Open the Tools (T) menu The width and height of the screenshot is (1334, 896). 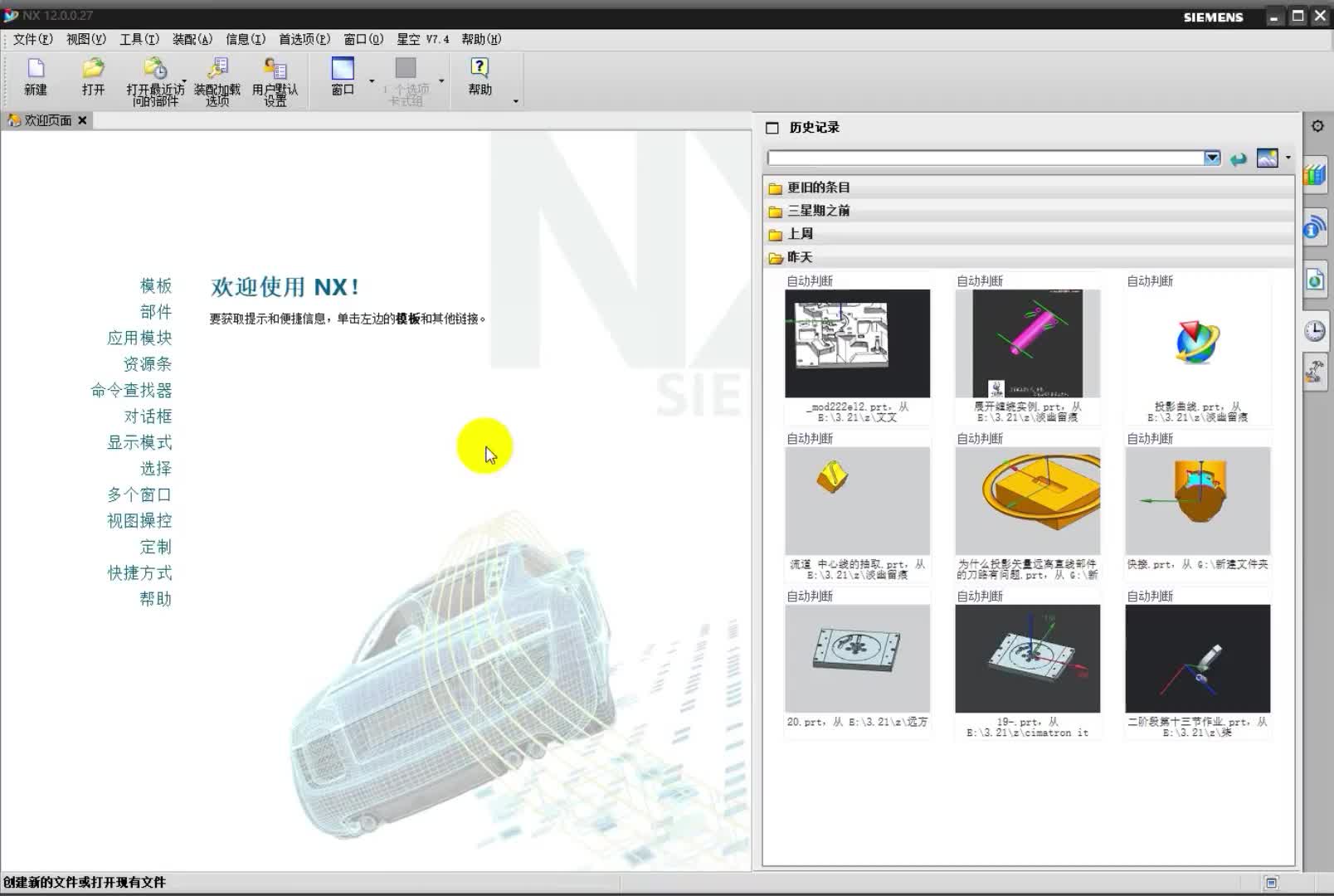[139, 39]
